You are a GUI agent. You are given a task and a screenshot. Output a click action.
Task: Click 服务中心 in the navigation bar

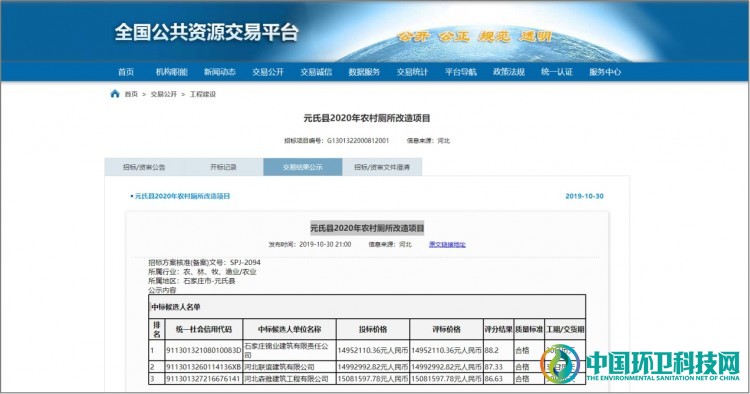tap(605, 72)
